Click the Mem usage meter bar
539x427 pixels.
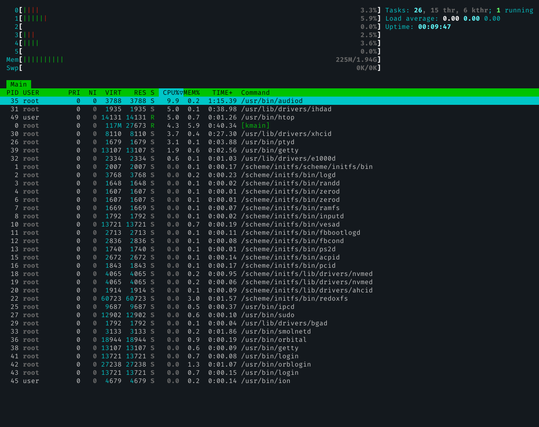point(194,60)
